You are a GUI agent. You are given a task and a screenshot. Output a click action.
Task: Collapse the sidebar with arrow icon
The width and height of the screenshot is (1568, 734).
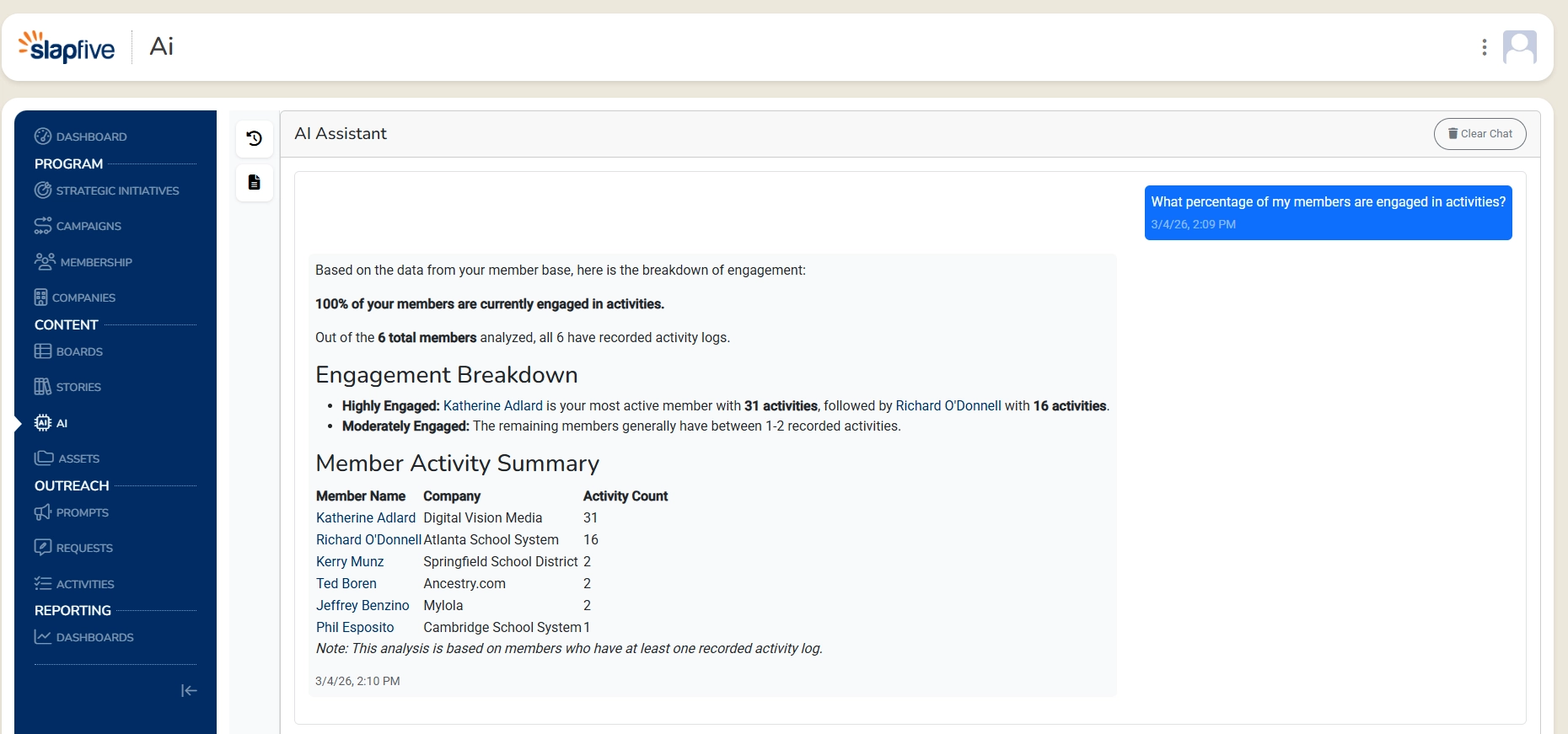(189, 690)
